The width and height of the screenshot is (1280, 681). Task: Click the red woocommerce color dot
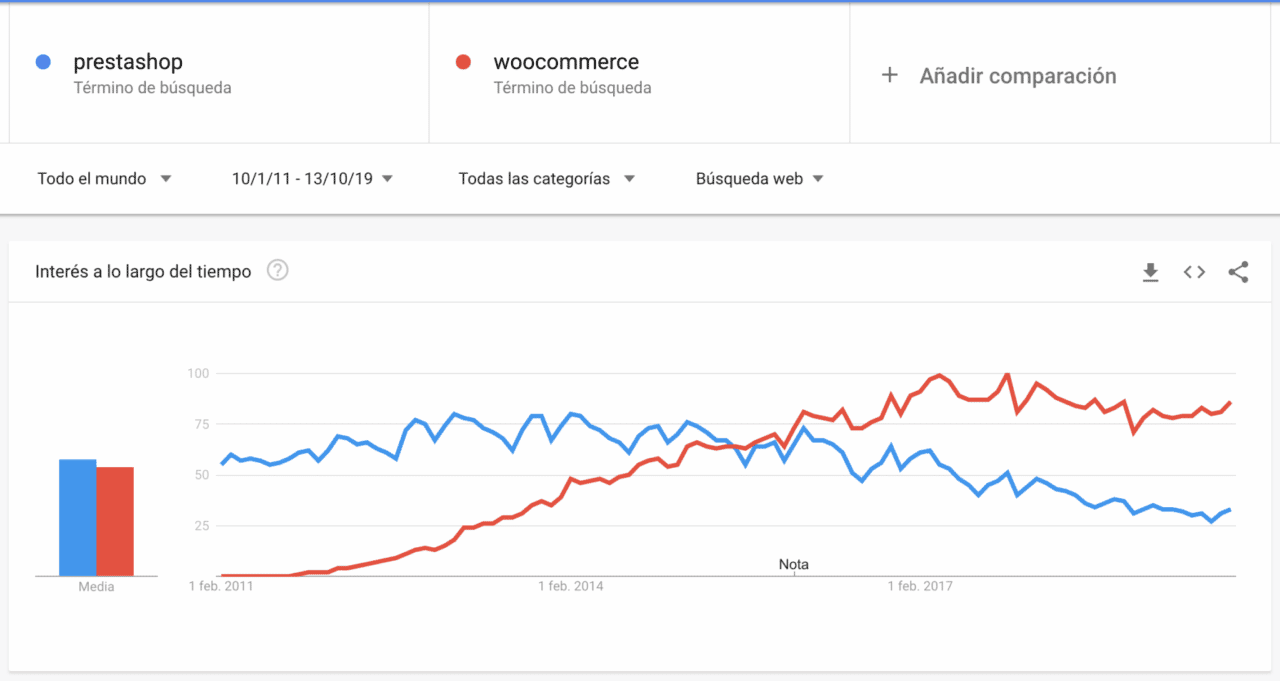[463, 62]
